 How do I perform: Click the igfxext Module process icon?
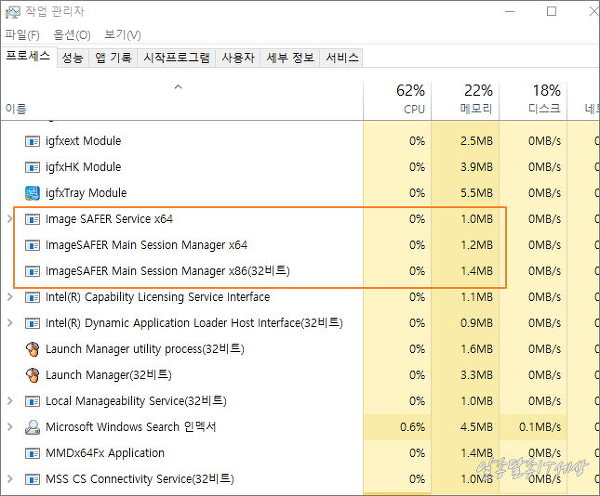click(x=32, y=141)
